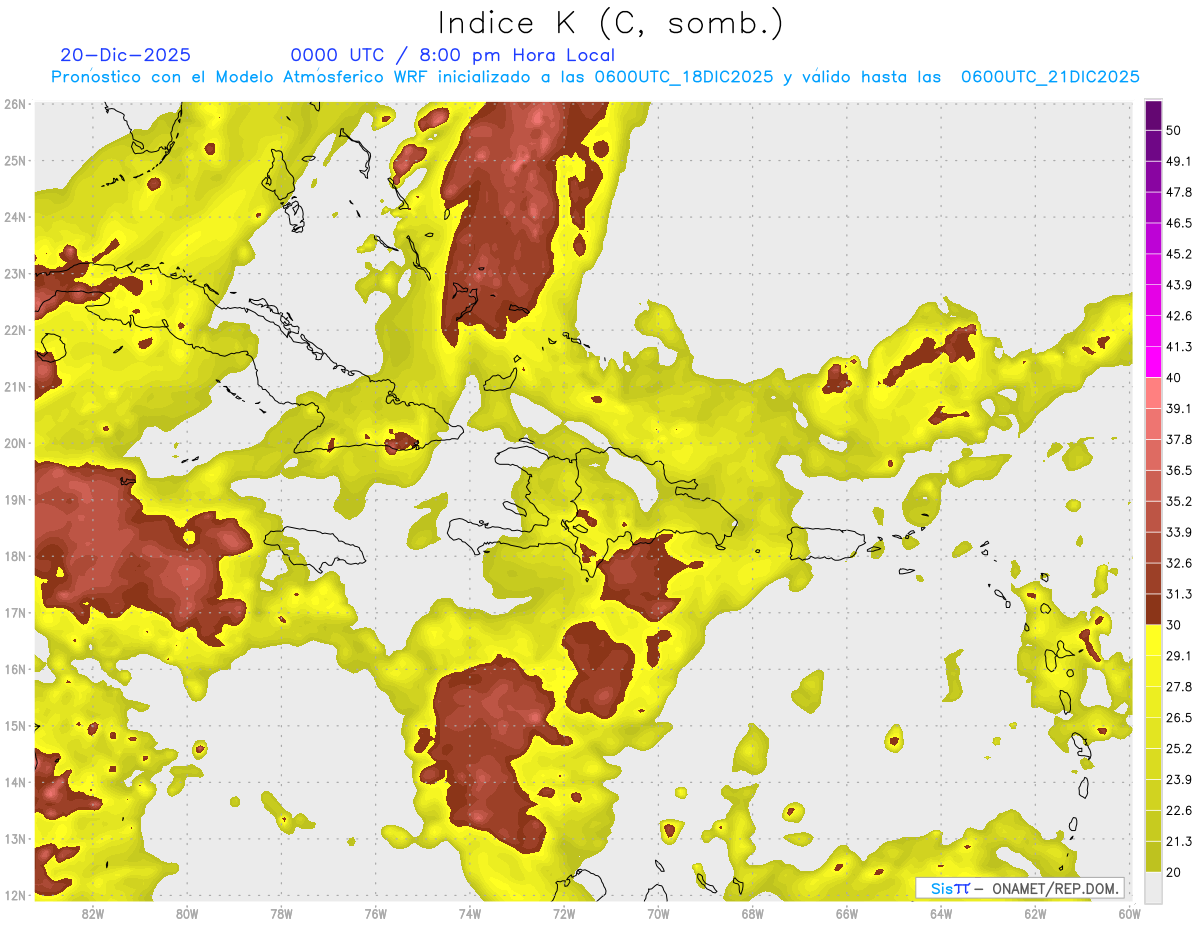Click the '60W' longitude label
The image size is (1200, 927).
coord(1129,914)
